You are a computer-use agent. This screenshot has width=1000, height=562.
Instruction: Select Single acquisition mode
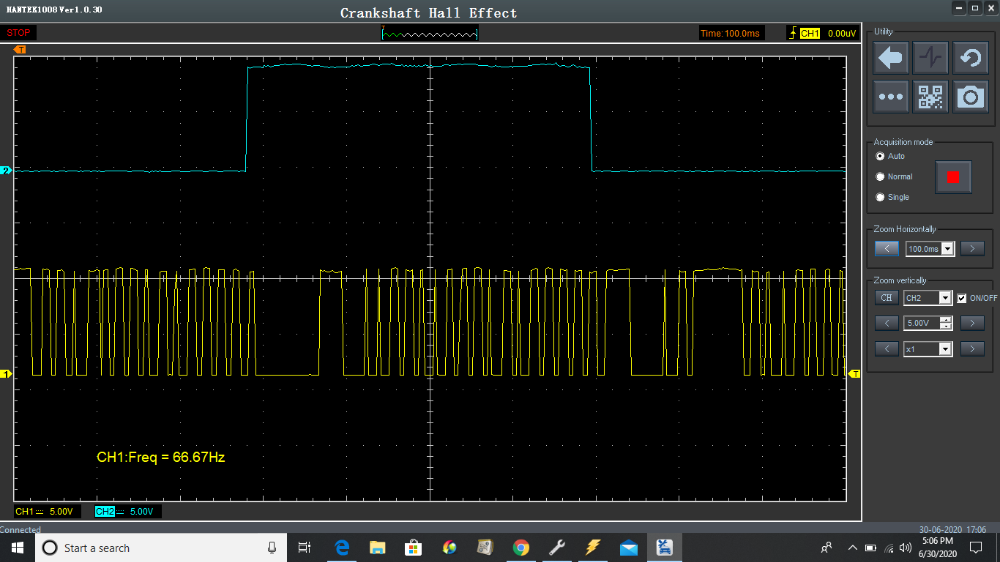880,197
